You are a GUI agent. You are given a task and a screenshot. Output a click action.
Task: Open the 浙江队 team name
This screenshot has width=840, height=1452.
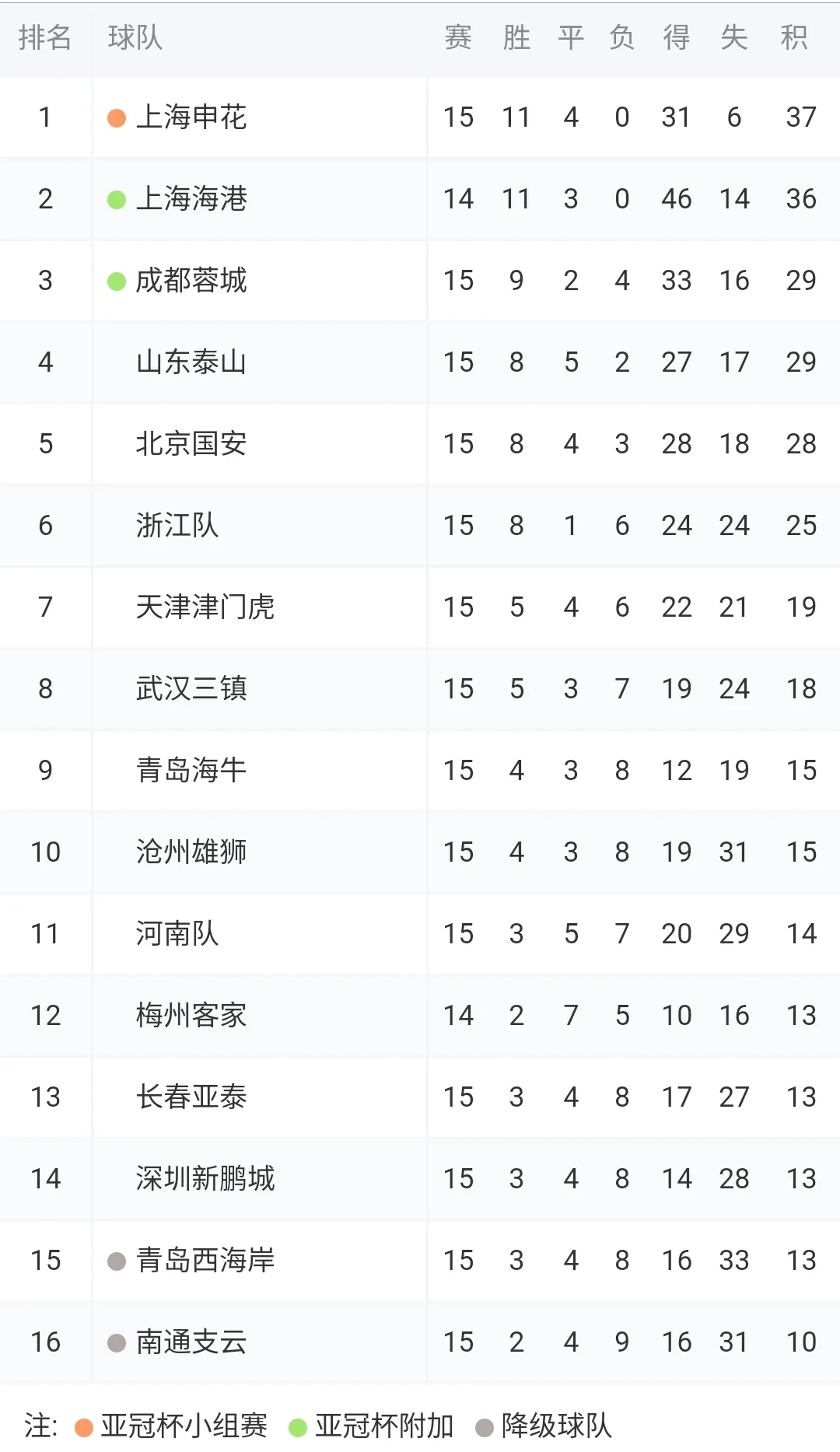(177, 526)
